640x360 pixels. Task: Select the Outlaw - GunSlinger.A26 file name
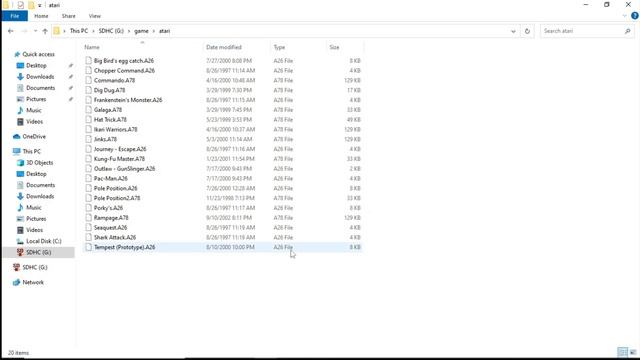tap(124, 169)
